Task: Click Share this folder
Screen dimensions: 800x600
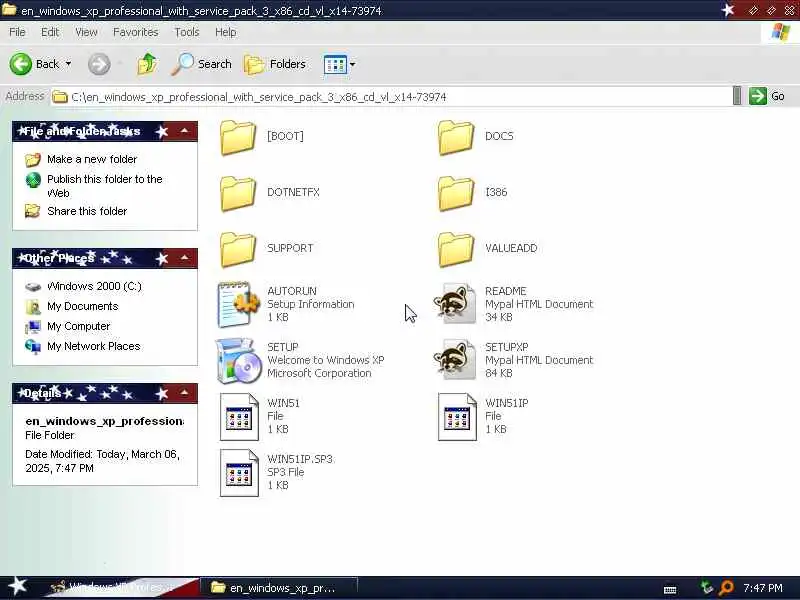Action: click(x=87, y=211)
